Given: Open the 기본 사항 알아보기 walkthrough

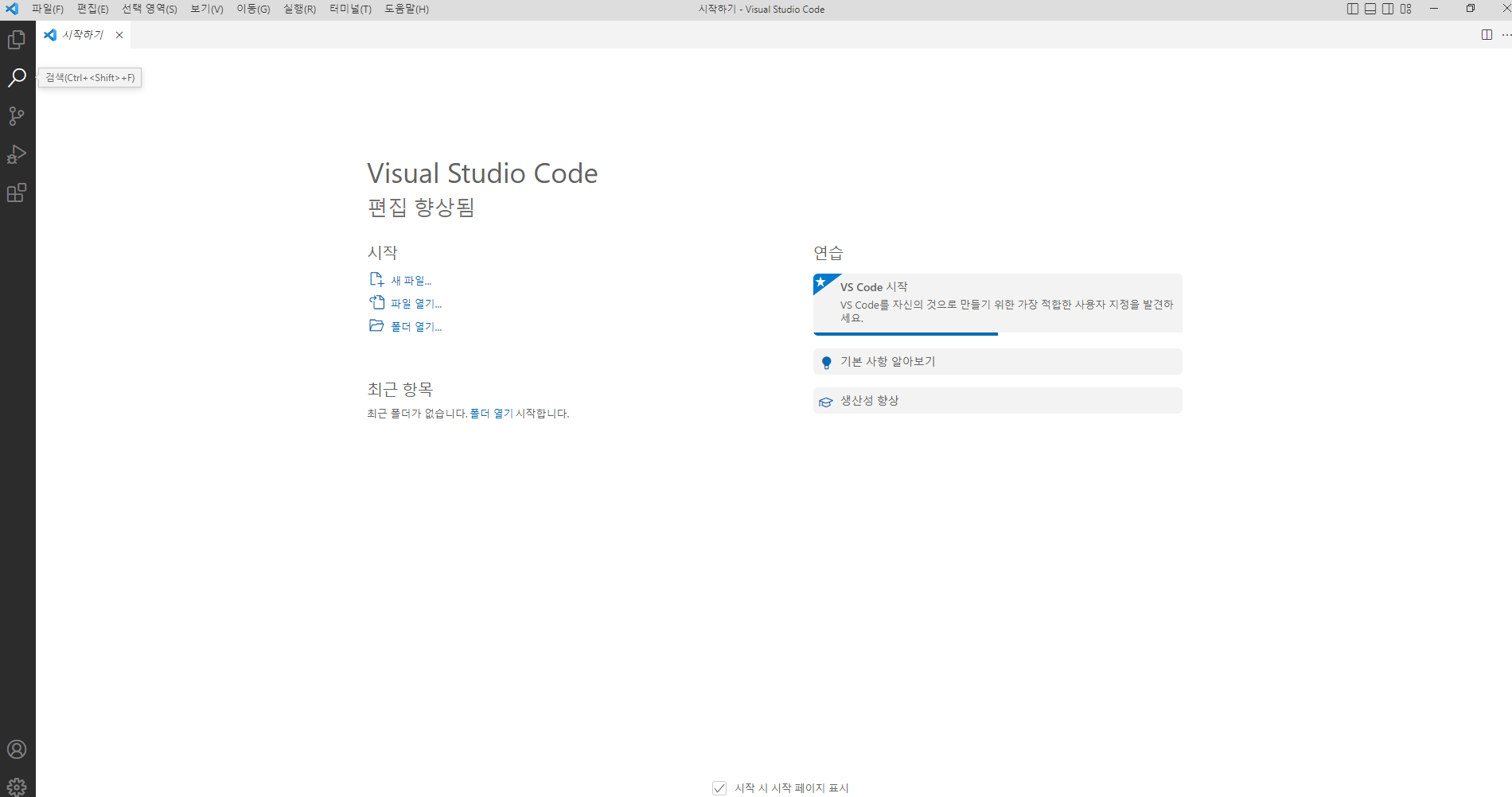Looking at the screenshot, I should [x=998, y=362].
